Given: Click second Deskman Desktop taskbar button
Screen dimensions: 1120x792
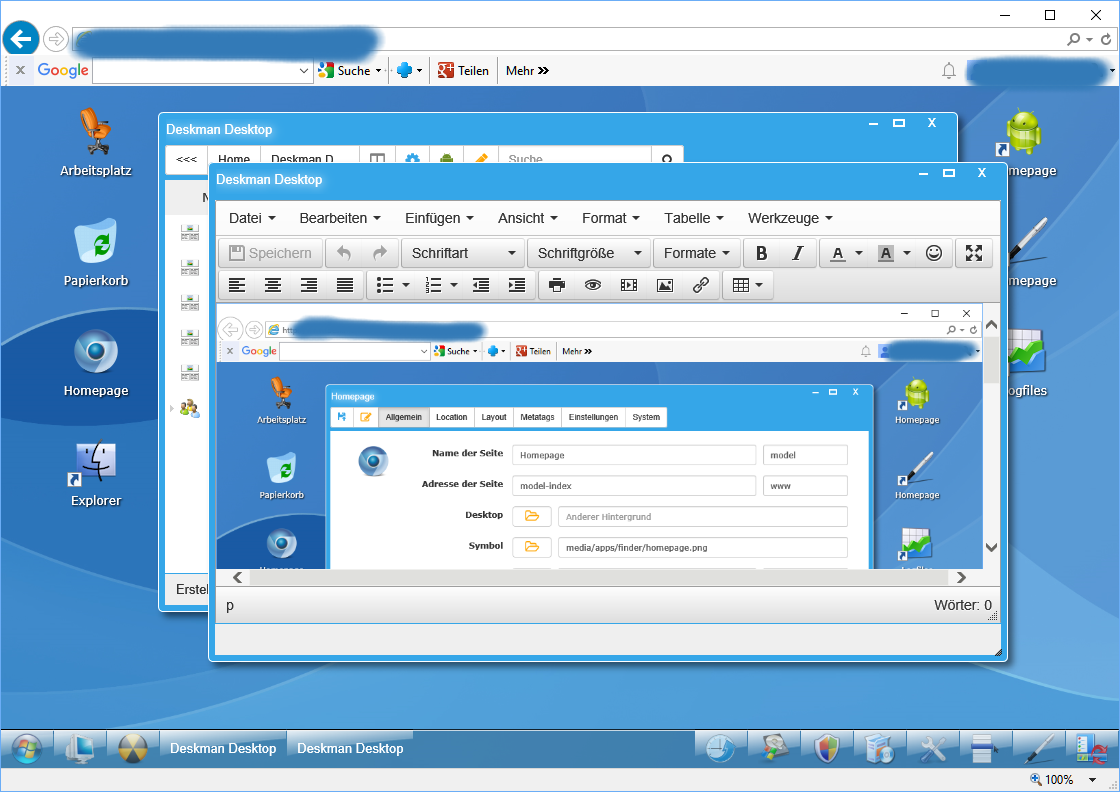Looking at the screenshot, I should 350,748.
